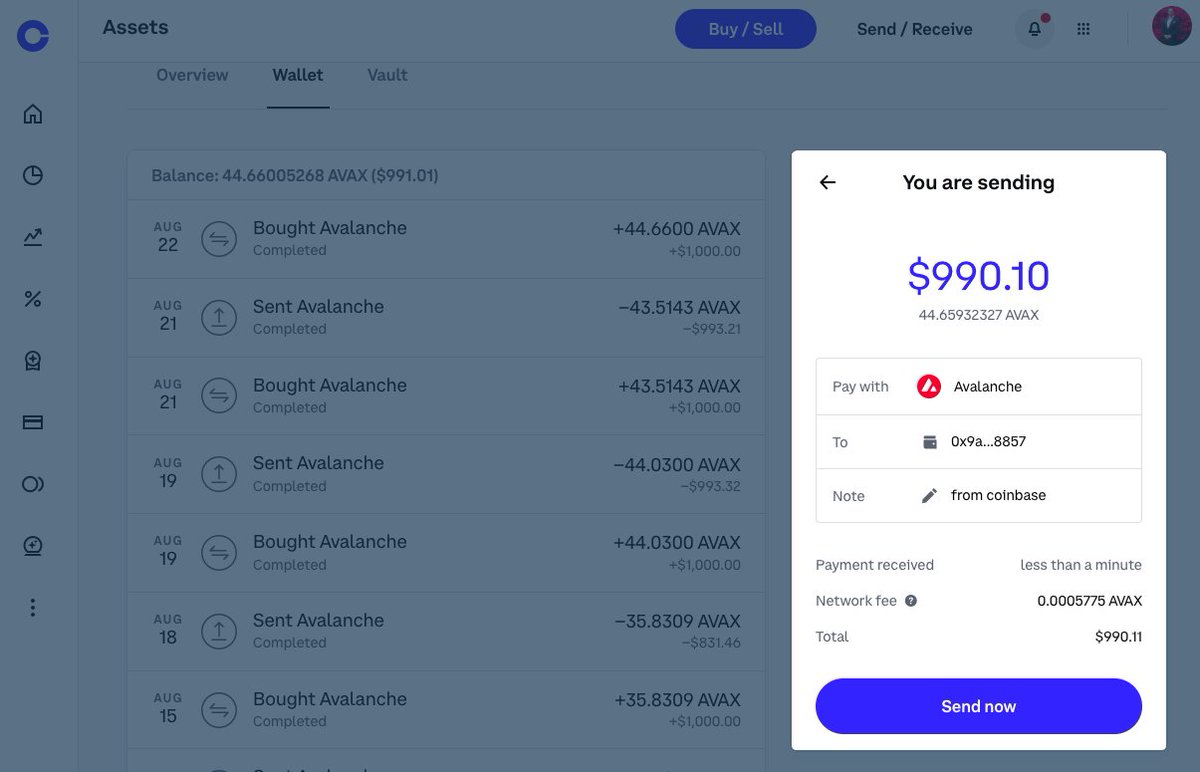1200x772 pixels.
Task: Click the +44.6600 AVAX amount
Action: tap(677, 229)
